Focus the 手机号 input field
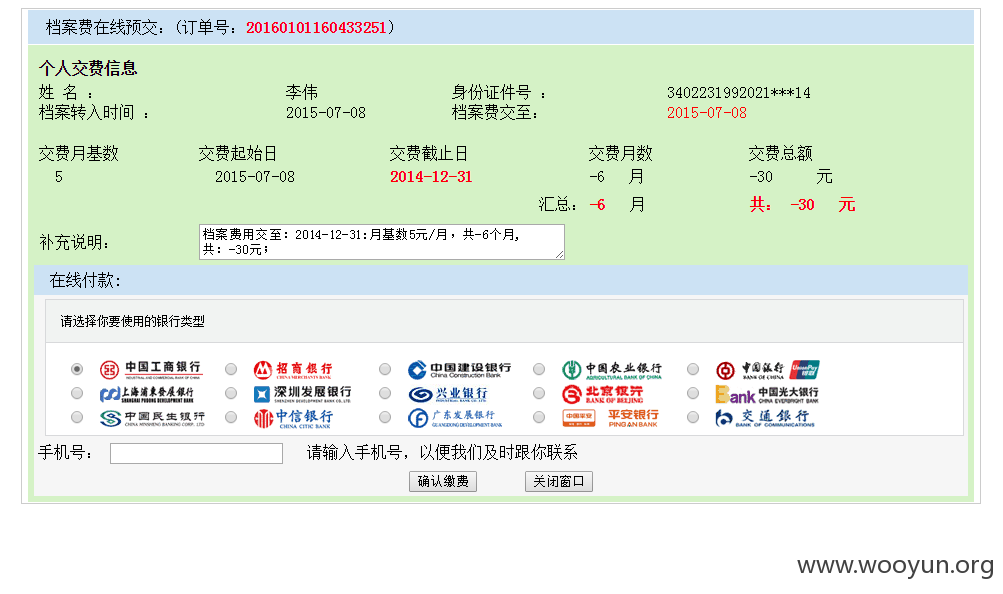 (196, 453)
